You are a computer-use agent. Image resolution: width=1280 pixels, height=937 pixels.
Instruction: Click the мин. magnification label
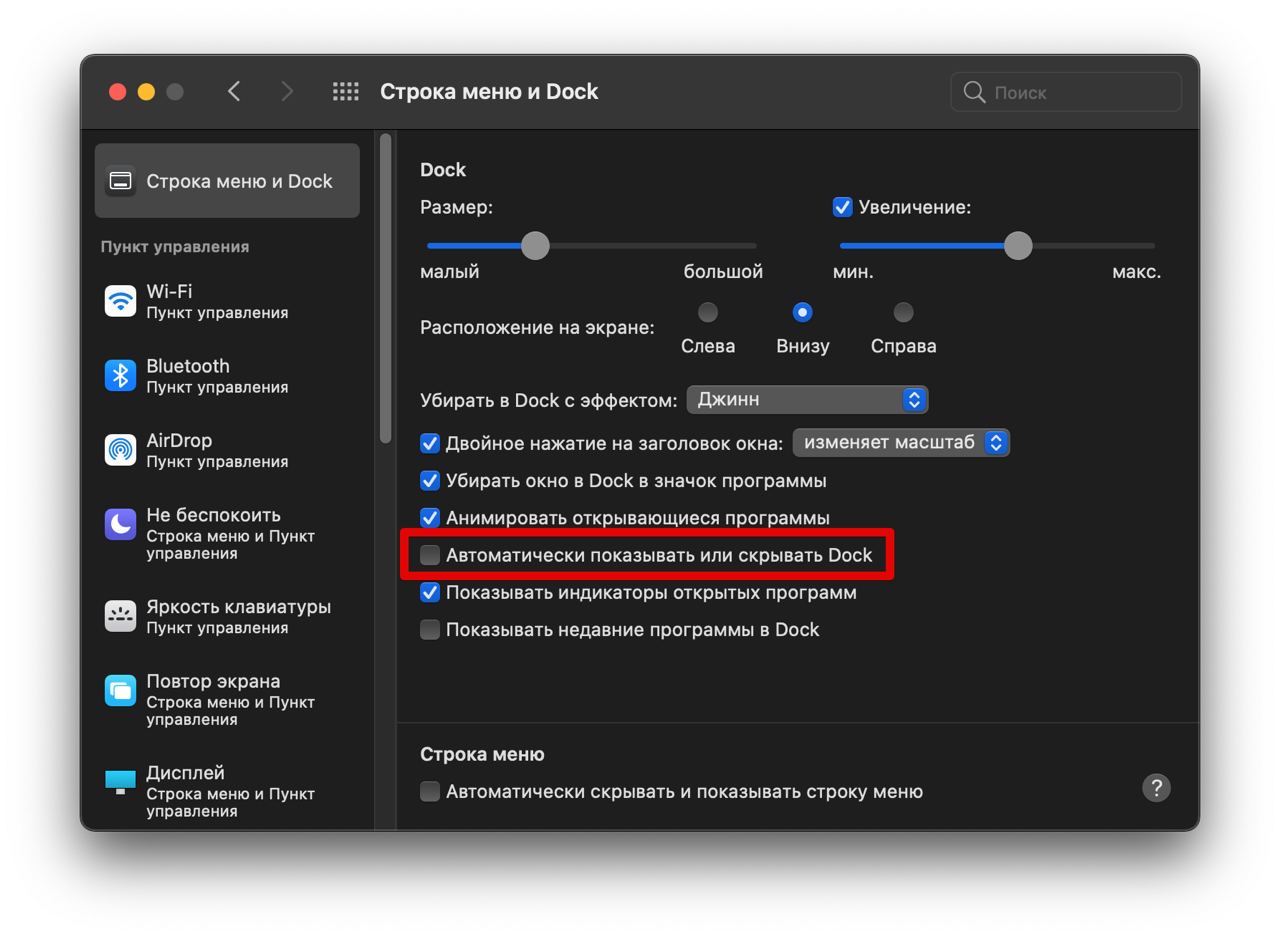pos(853,272)
